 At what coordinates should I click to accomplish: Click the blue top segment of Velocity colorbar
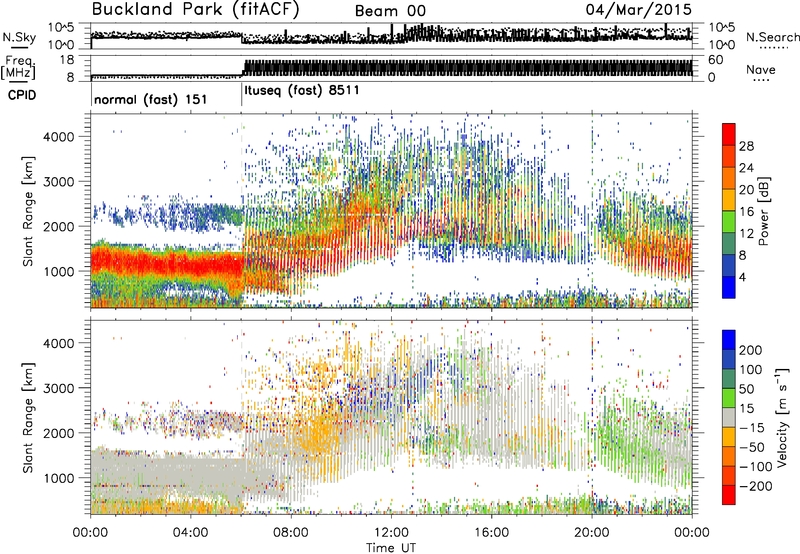(729, 340)
